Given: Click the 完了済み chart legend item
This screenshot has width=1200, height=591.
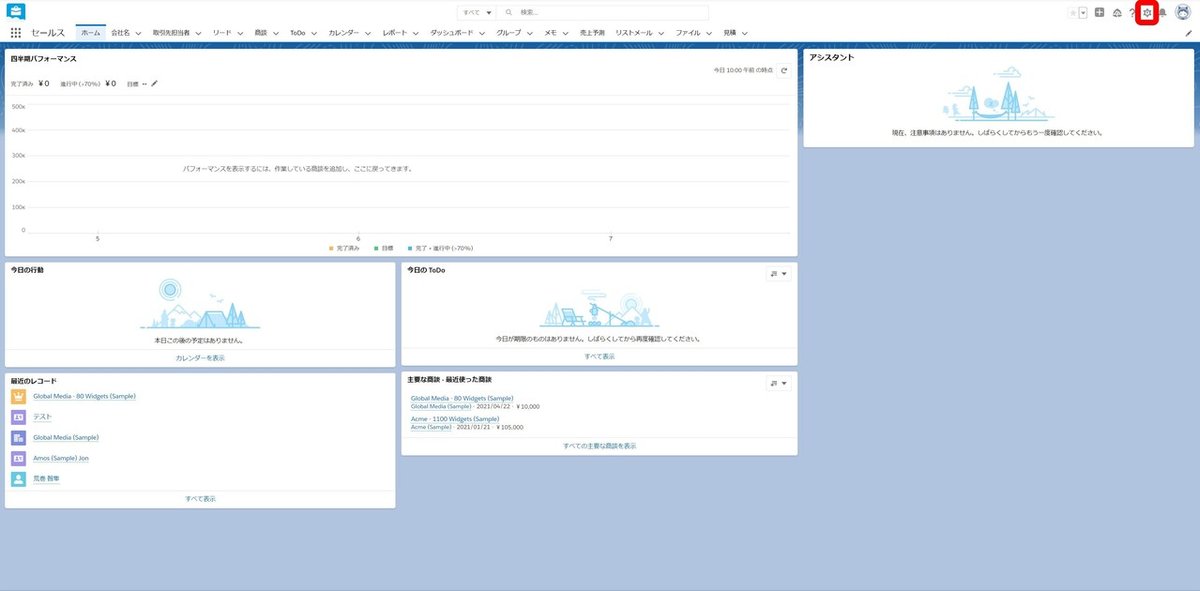Looking at the screenshot, I should (346, 247).
